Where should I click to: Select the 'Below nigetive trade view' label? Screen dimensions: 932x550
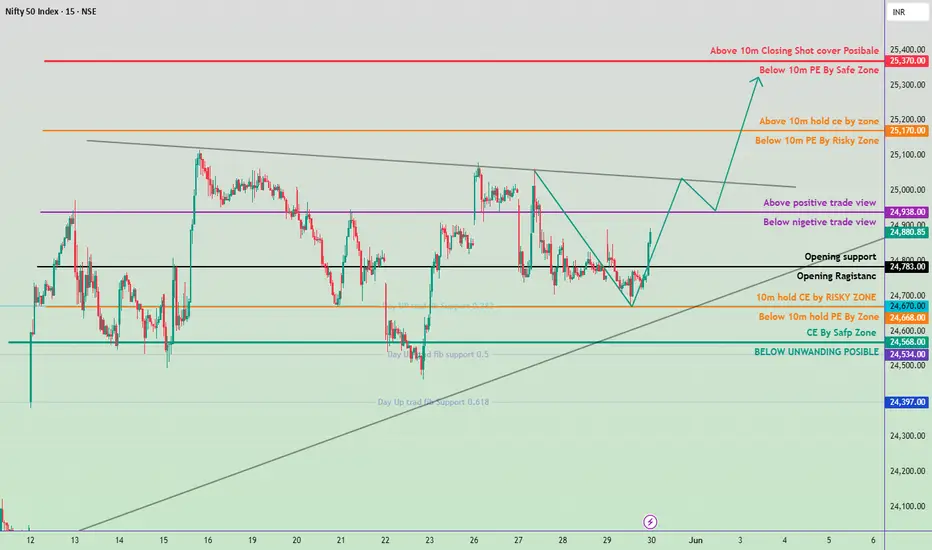tap(820, 222)
